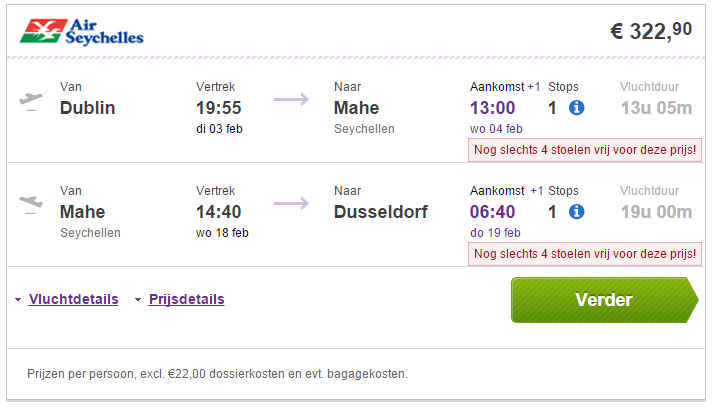
Task: Expand the Vluchtdetails arrow toggle
Action: 18,300
